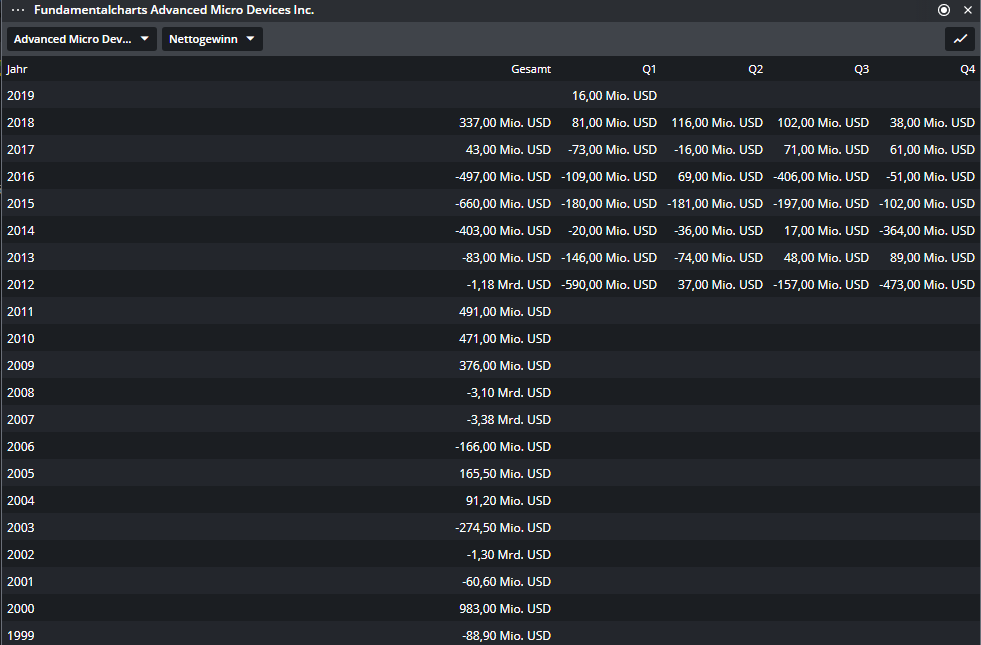Viewport: 981px width, 645px height.
Task: Click 2000 total 983,00 Mio. USD
Action: click(505, 608)
